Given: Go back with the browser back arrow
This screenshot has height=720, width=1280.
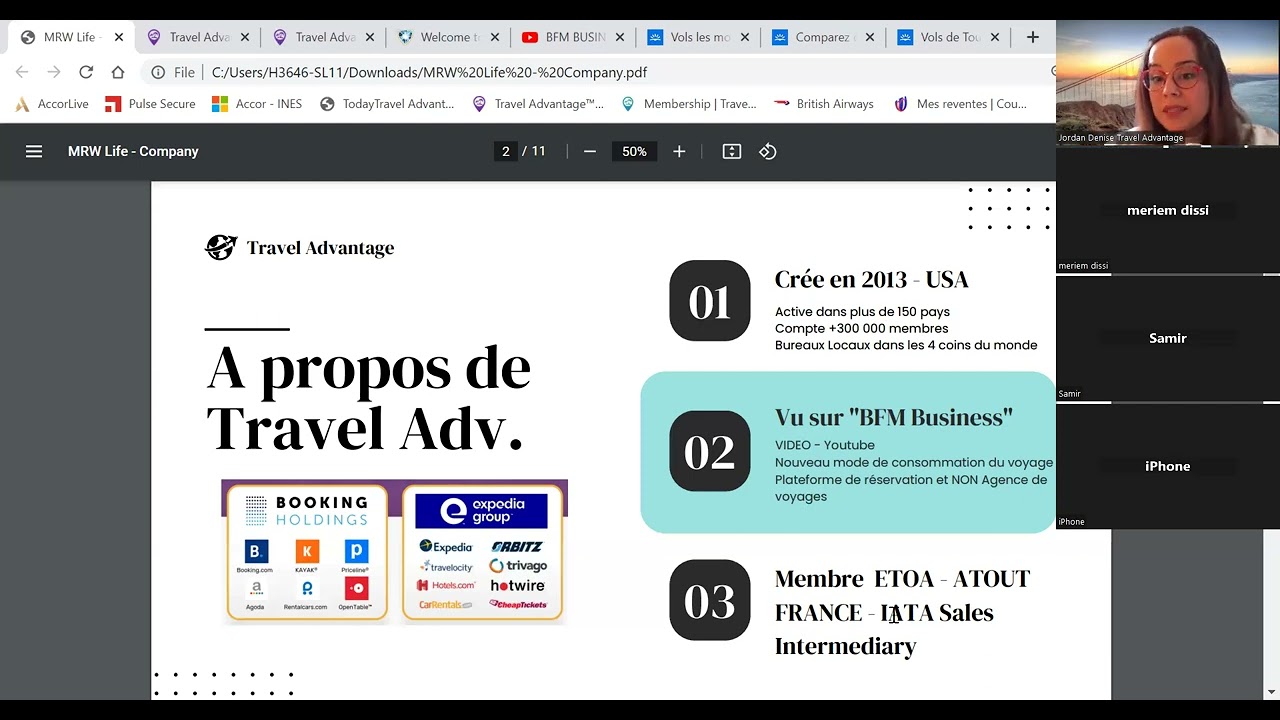Looking at the screenshot, I should (x=22, y=72).
